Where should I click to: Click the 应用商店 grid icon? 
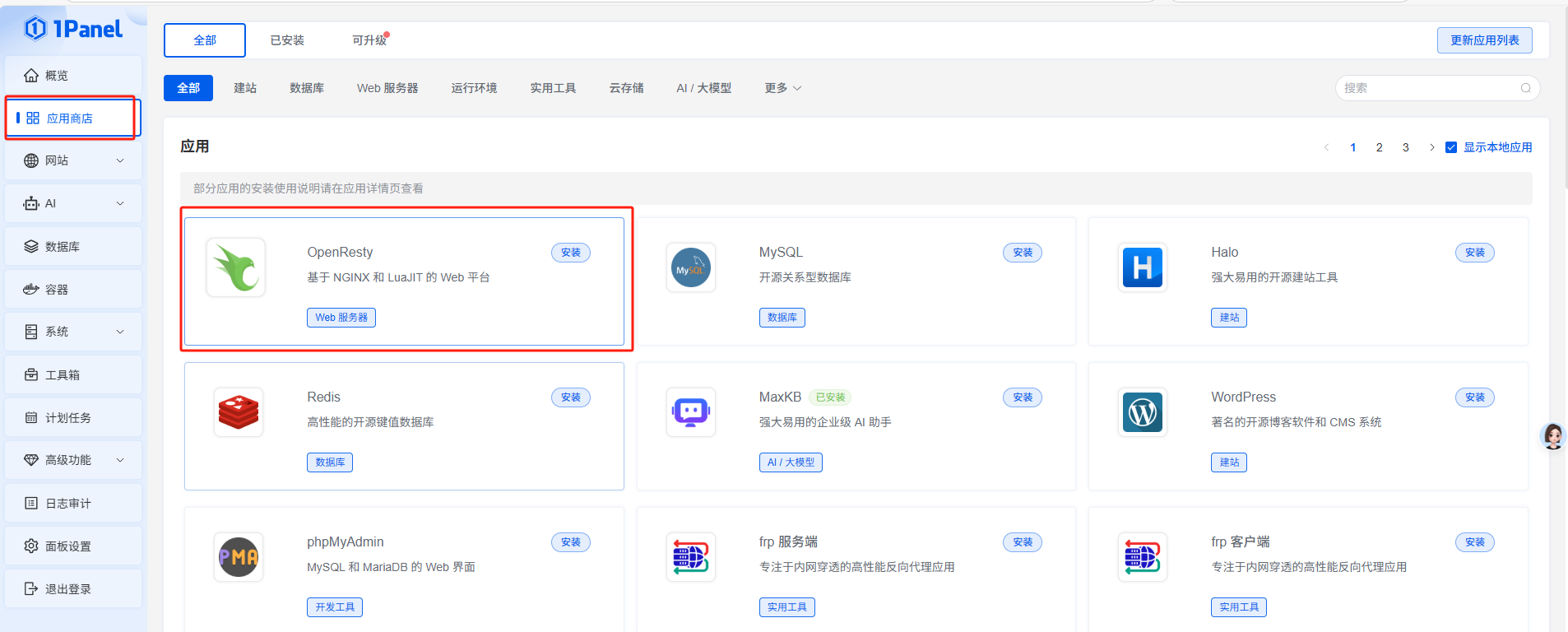pos(33,118)
